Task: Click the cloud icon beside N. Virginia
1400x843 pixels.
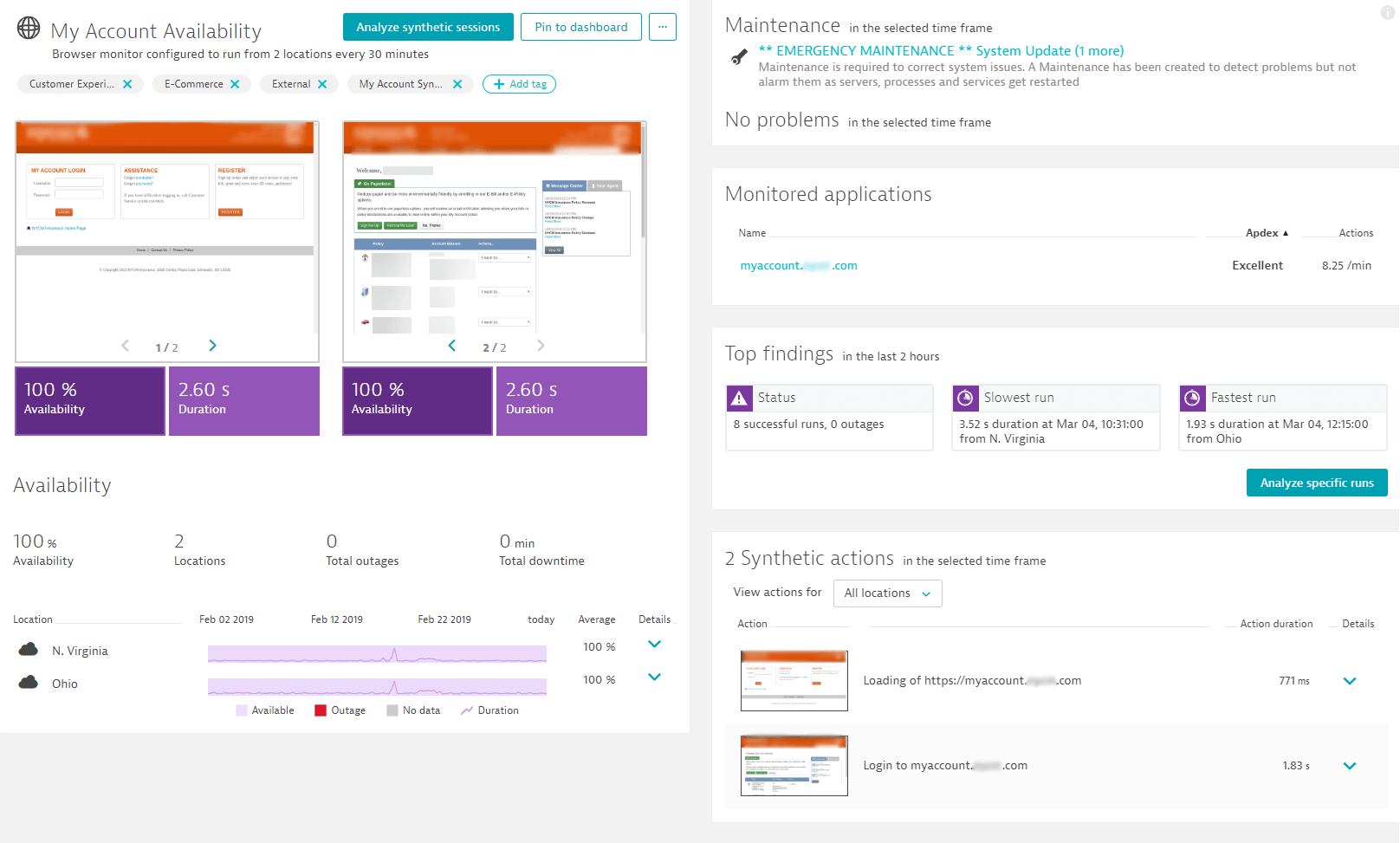Action: pos(28,649)
